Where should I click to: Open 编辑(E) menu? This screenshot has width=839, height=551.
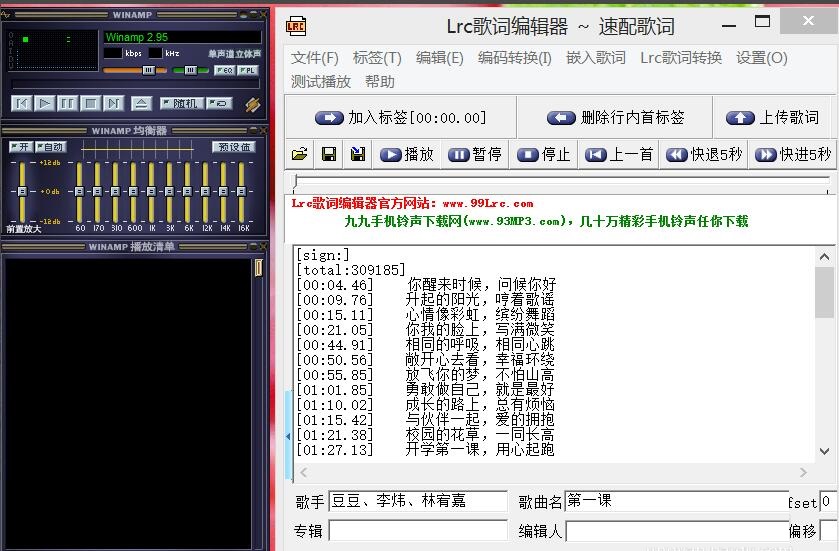click(x=439, y=58)
